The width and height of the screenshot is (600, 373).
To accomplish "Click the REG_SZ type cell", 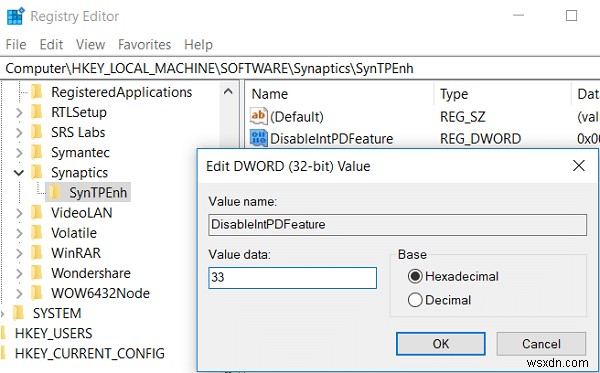I will tap(463, 117).
